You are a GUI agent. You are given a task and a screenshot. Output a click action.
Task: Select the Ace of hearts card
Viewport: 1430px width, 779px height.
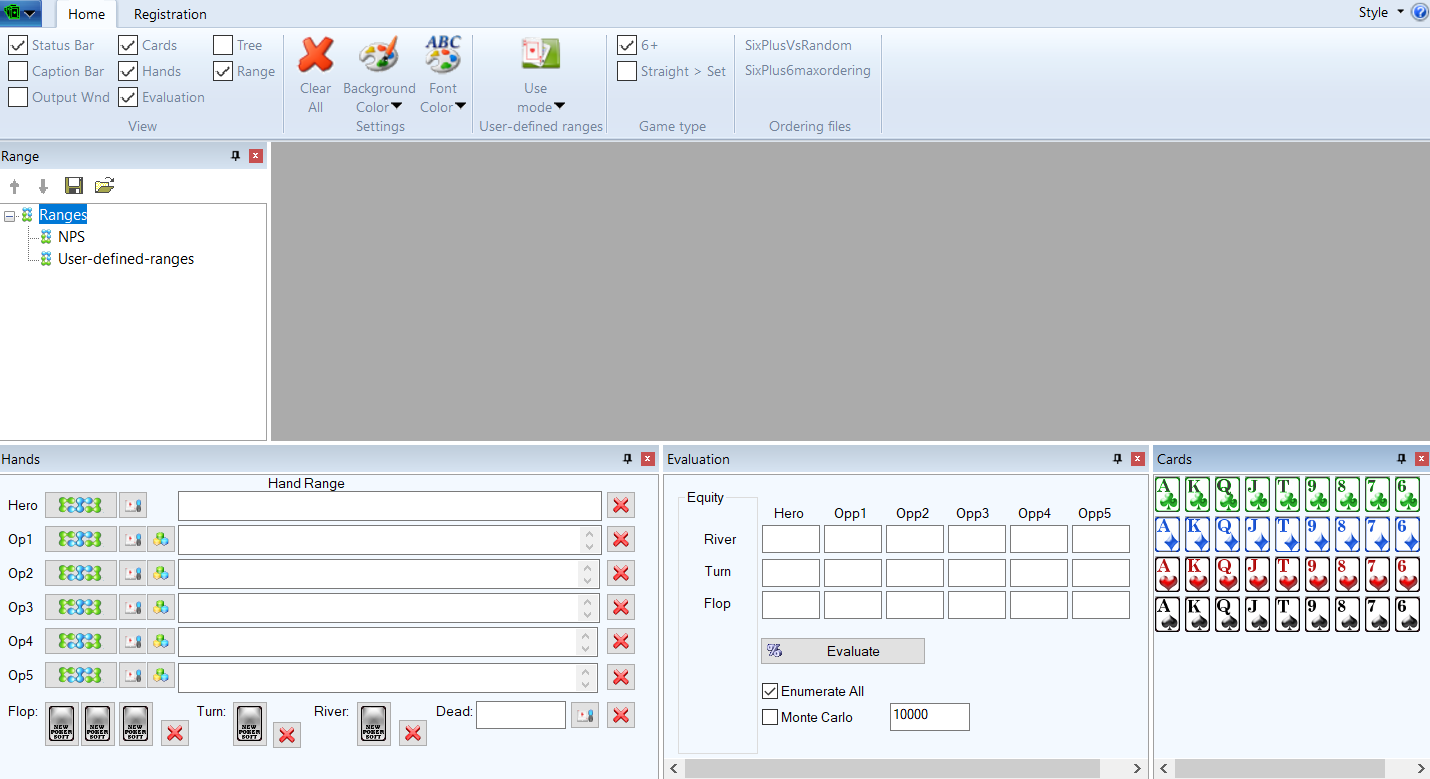tap(1168, 575)
